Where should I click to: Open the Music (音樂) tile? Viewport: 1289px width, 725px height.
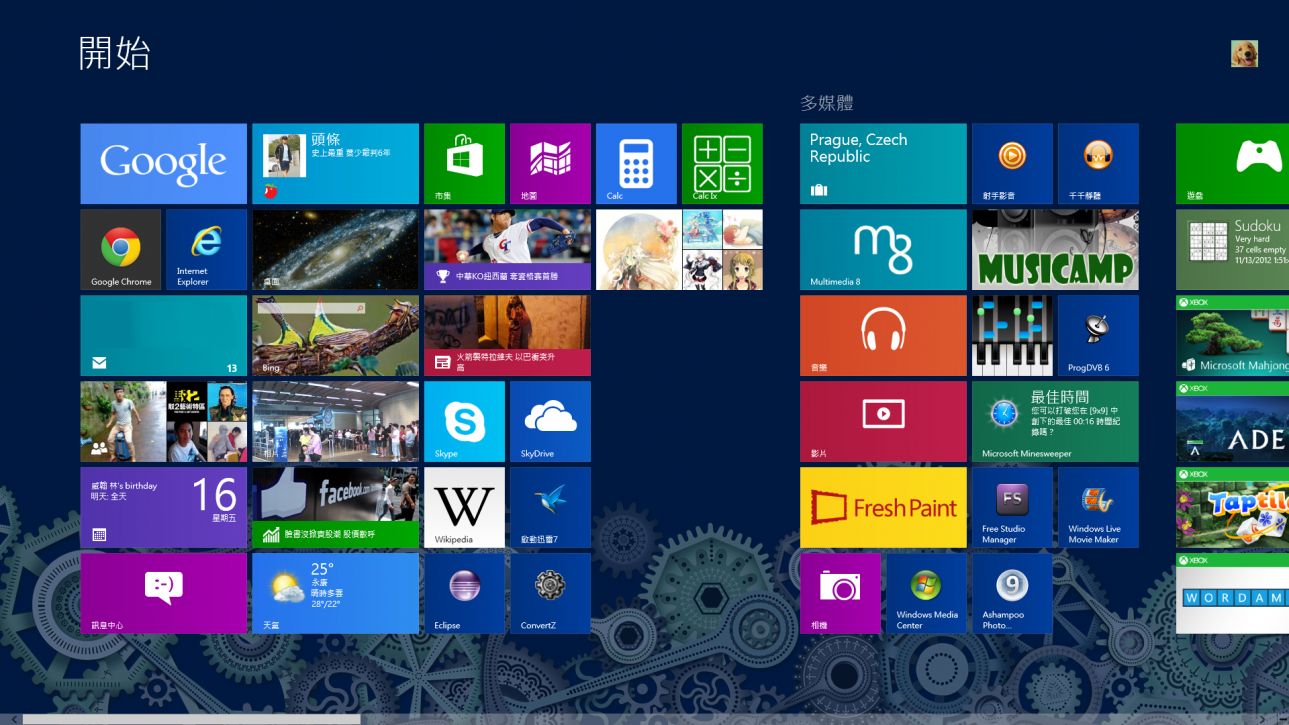pos(882,335)
